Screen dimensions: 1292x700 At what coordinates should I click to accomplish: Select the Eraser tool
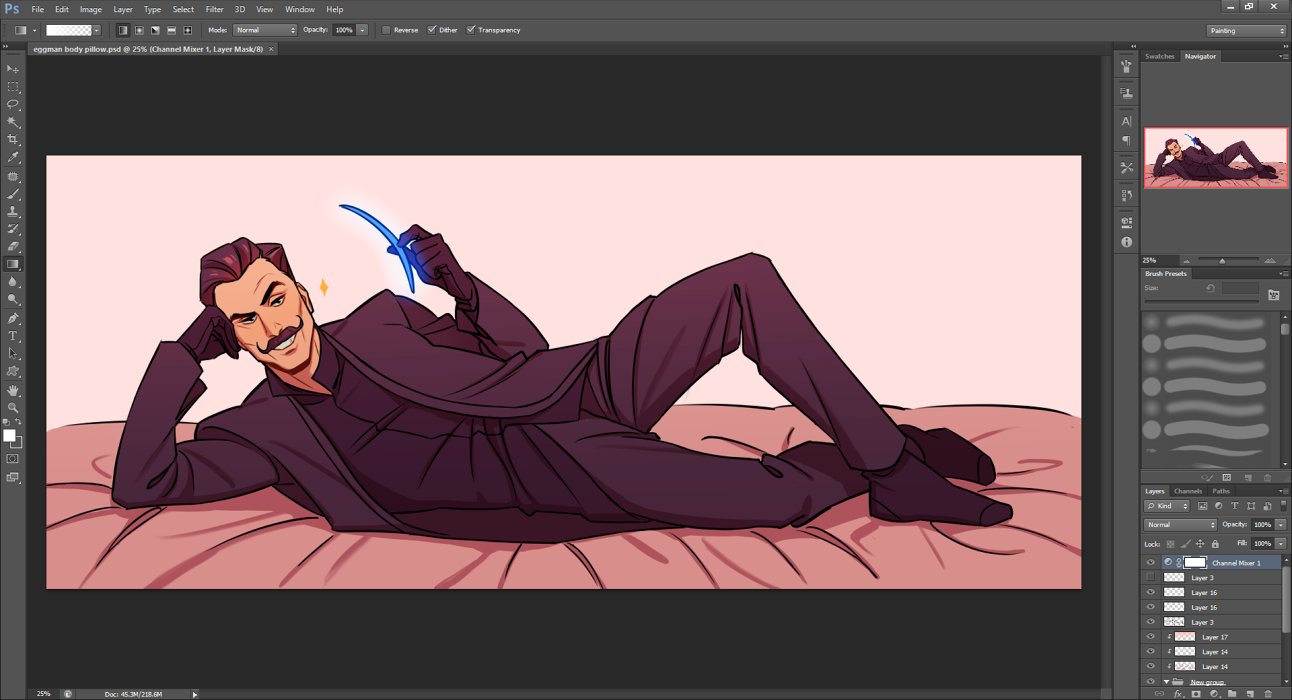(13, 247)
